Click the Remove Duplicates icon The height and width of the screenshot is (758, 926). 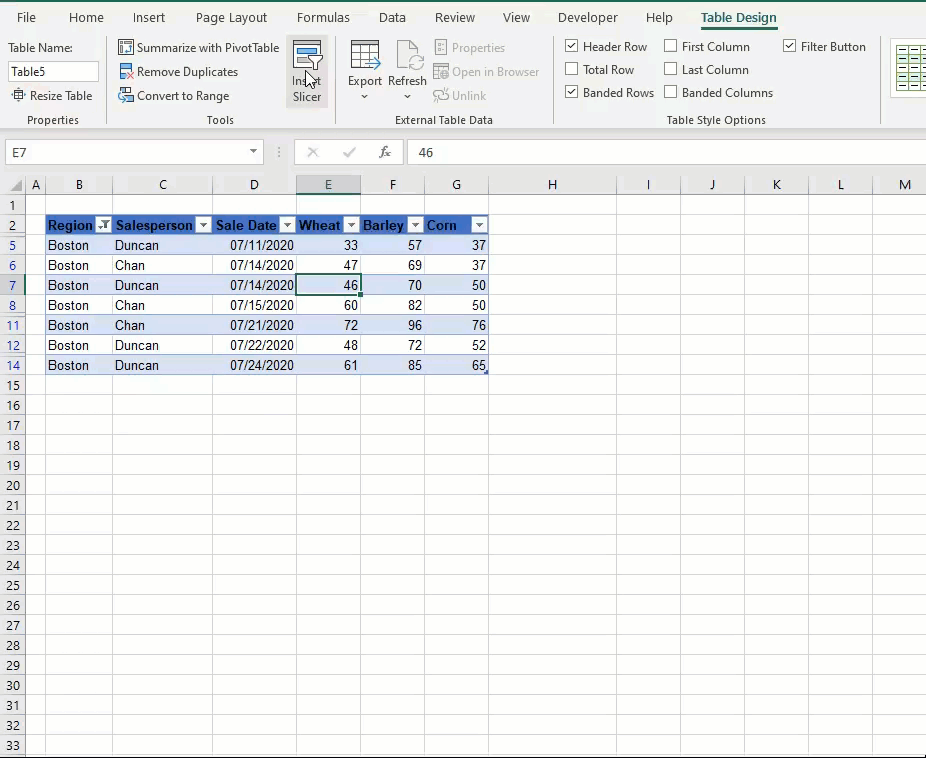[x=126, y=72]
